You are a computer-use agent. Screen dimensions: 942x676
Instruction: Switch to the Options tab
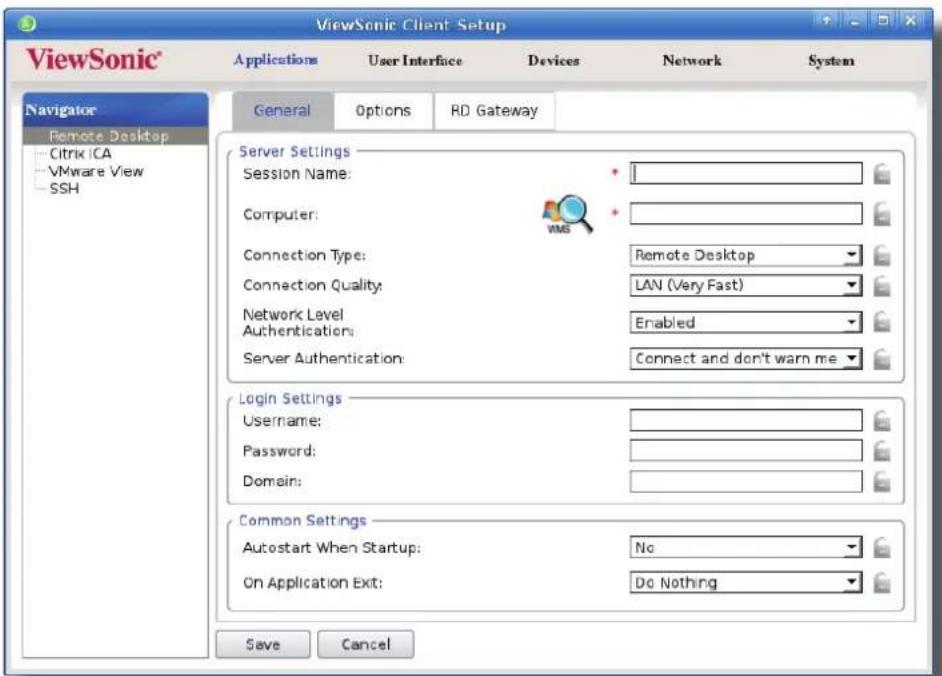click(x=383, y=111)
